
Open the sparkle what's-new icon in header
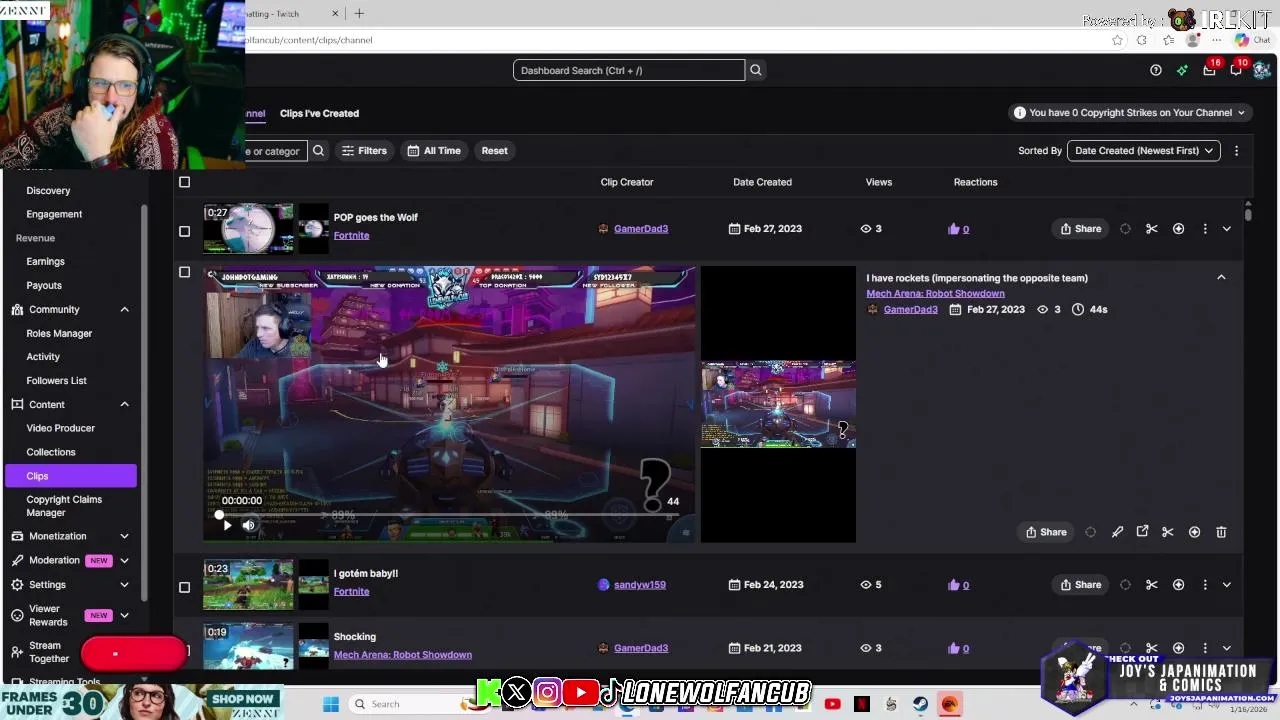point(1182,70)
